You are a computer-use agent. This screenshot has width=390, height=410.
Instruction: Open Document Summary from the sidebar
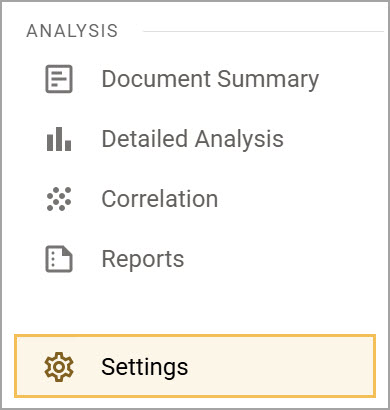click(x=195, y=79)
